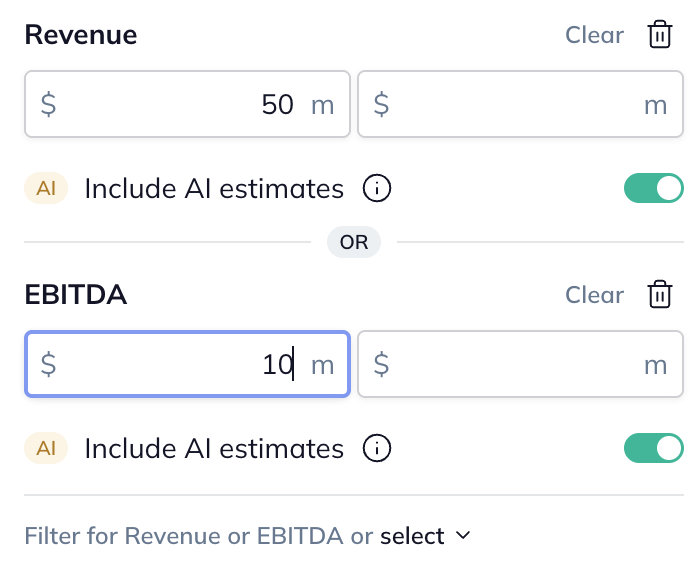
Task: Clear the Revenue filter values
Action: point(594,35)
